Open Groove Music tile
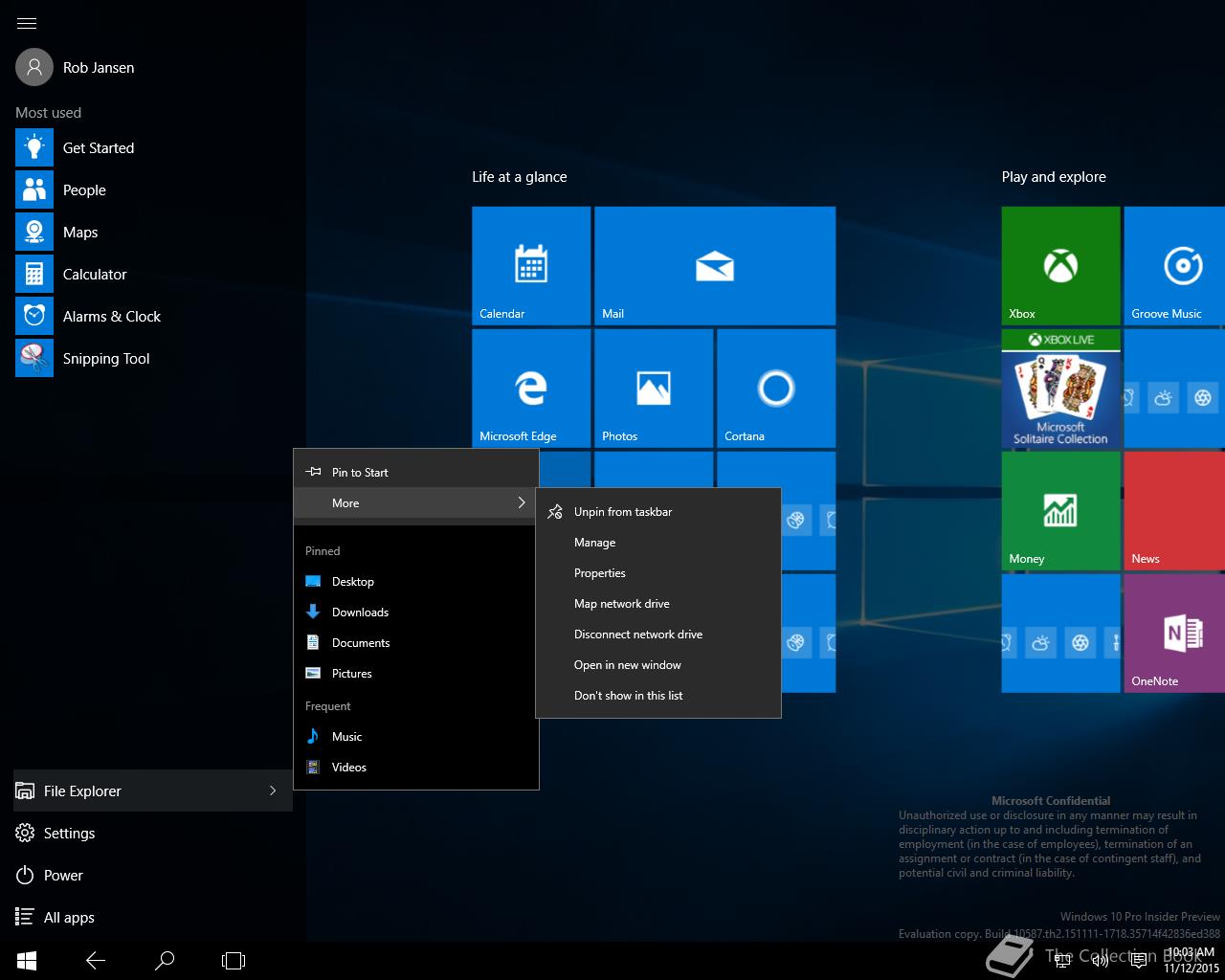This screenshot has height=980, width=1225. pyautogui.click(x=1175, y=266)
